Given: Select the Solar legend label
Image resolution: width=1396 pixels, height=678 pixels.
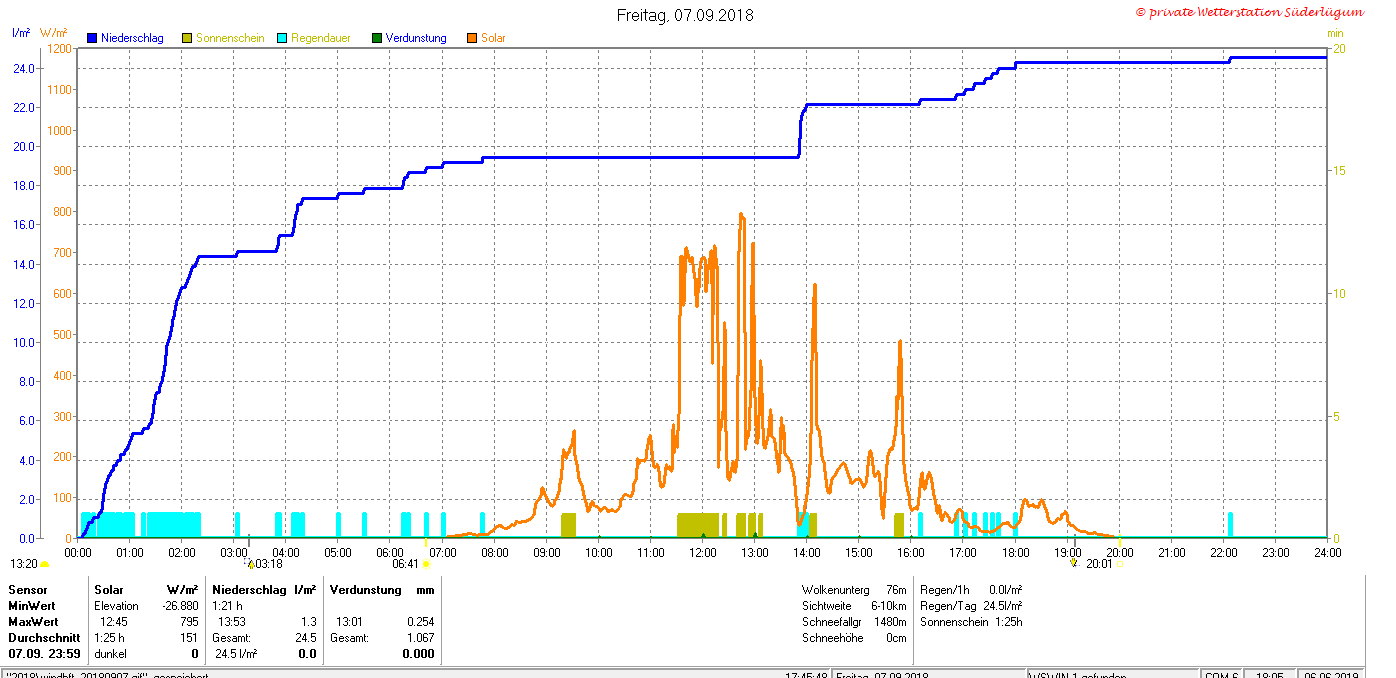Looking at the screenshot, I should pyautogui.click(x=493, y=38).
